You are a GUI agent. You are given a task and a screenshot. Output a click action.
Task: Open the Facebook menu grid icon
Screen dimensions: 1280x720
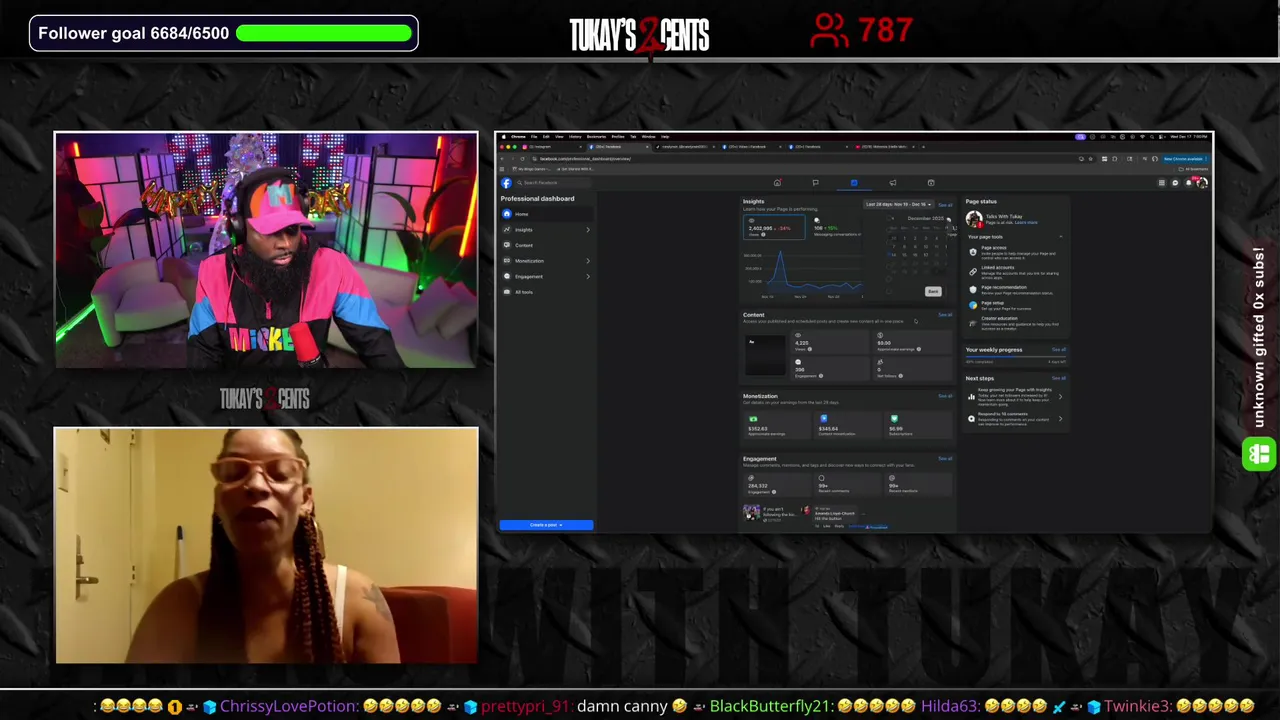(1162, 183)
